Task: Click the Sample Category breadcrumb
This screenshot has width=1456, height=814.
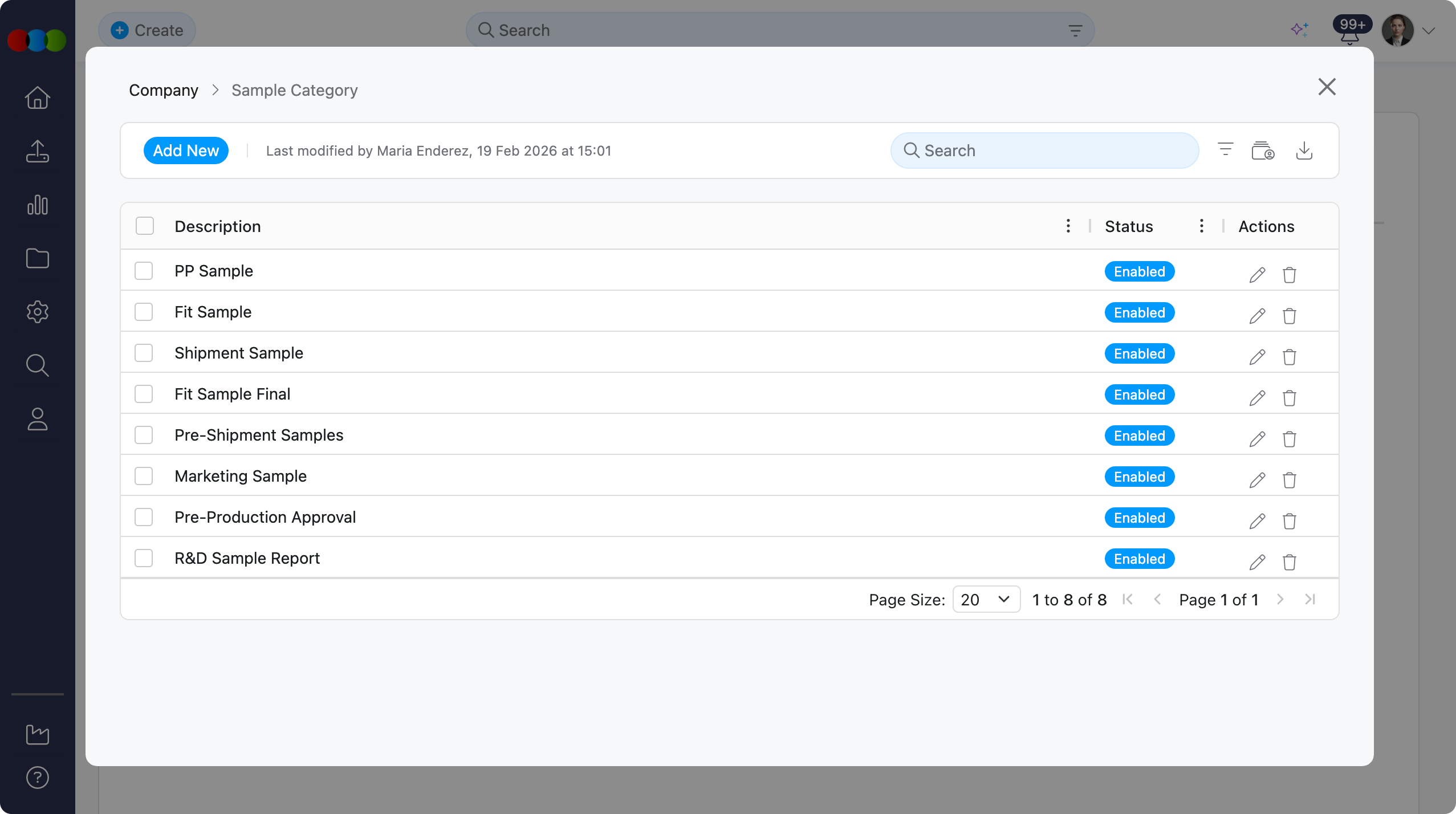Action: [294, 90]
